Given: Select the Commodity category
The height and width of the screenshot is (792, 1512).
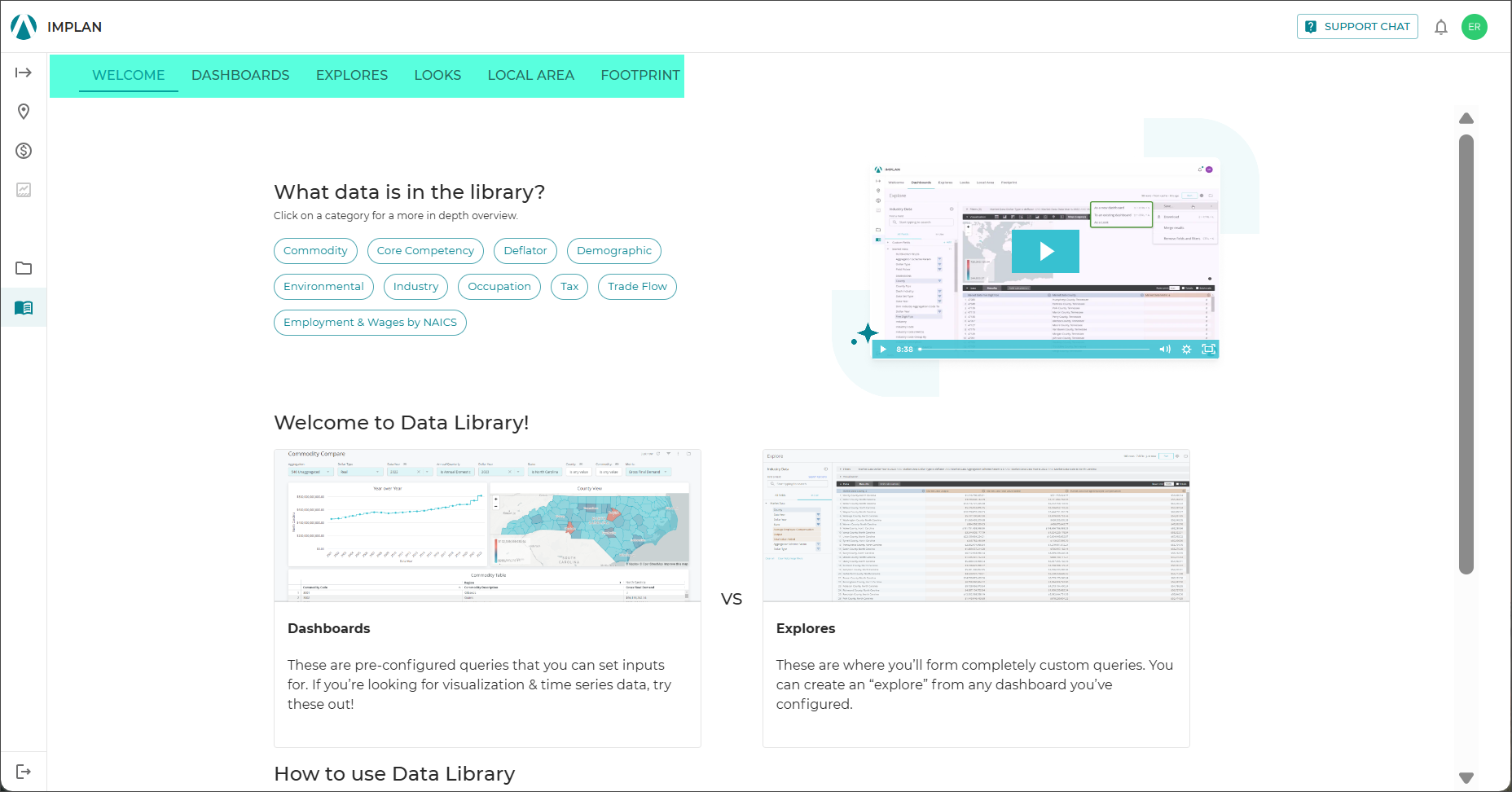Looking at the screenshot, I should [x=315, y=251].
